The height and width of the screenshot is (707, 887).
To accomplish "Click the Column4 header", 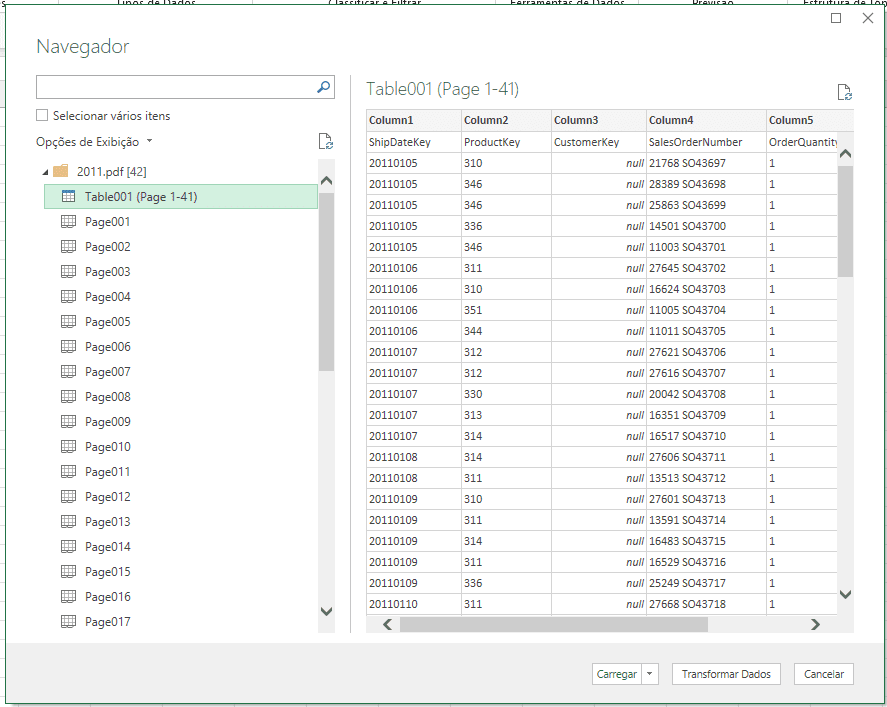I will 707,120.
